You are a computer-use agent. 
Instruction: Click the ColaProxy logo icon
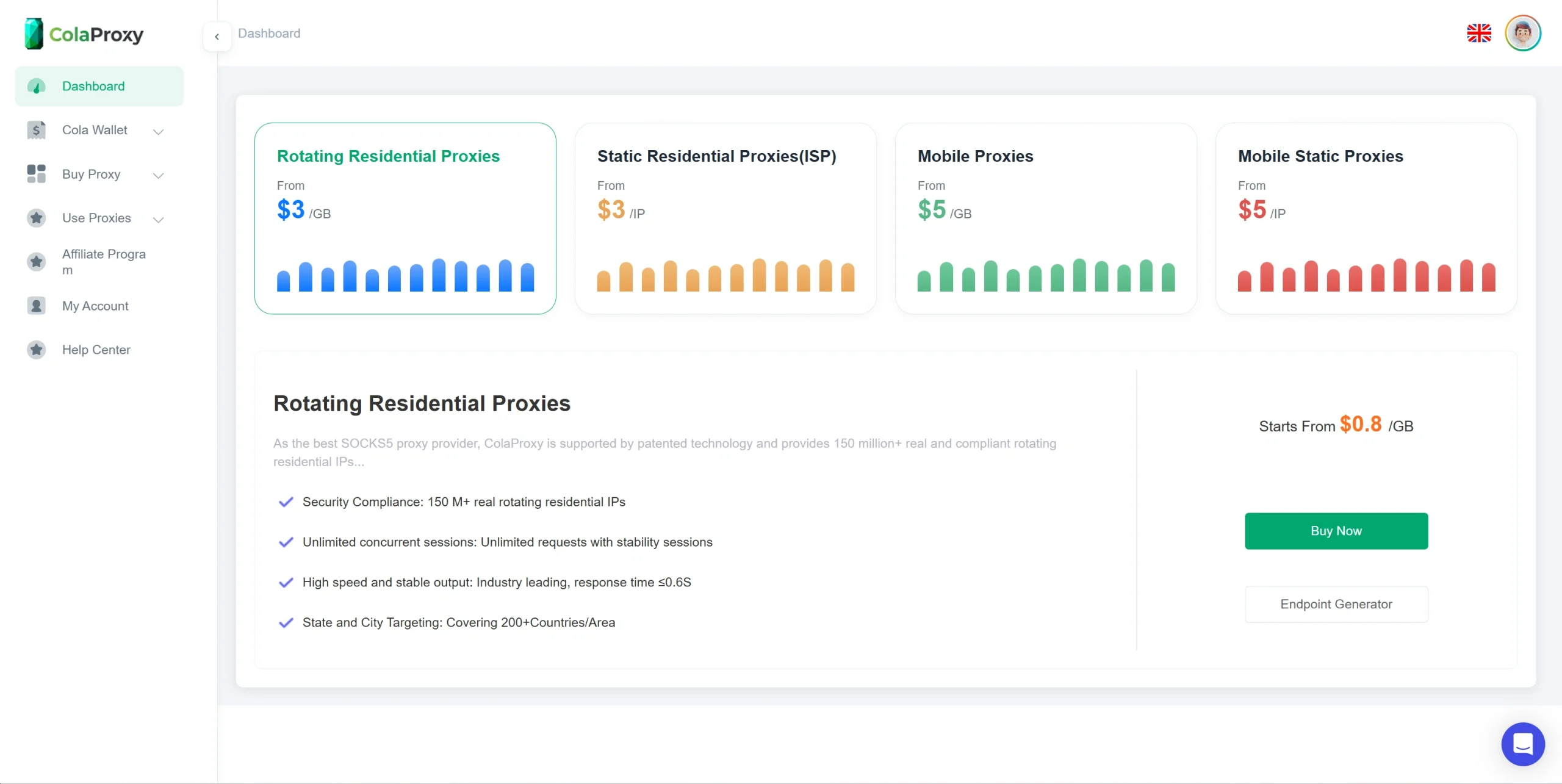click(34, 34)
